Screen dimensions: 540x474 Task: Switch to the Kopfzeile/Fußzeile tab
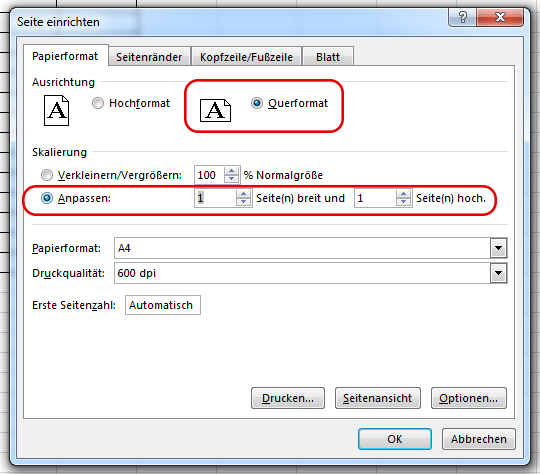(x=246, y=56)
